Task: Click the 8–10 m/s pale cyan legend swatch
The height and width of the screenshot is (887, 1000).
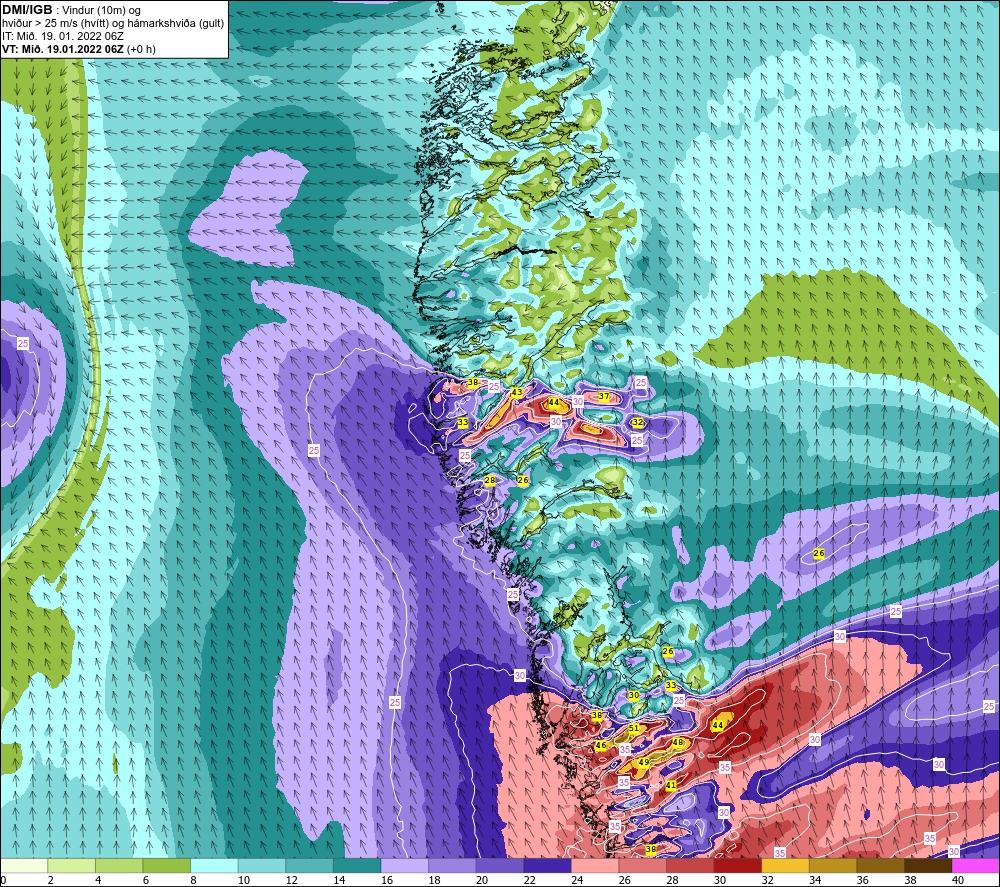Action: point(214,866)
